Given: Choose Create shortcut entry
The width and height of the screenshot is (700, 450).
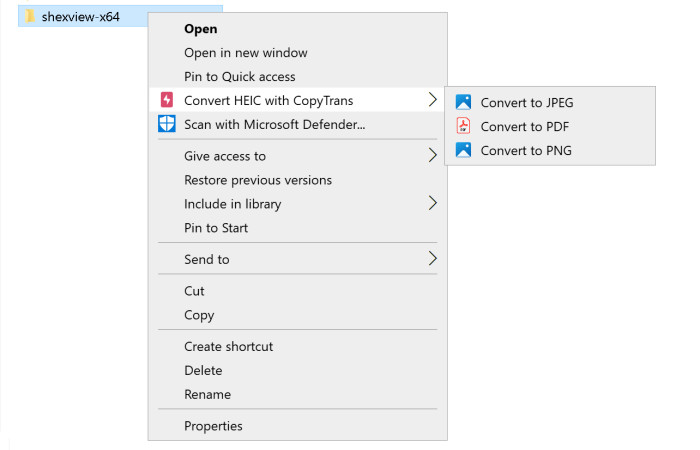Looking at the screenshot, I should (x=228, y=346).
